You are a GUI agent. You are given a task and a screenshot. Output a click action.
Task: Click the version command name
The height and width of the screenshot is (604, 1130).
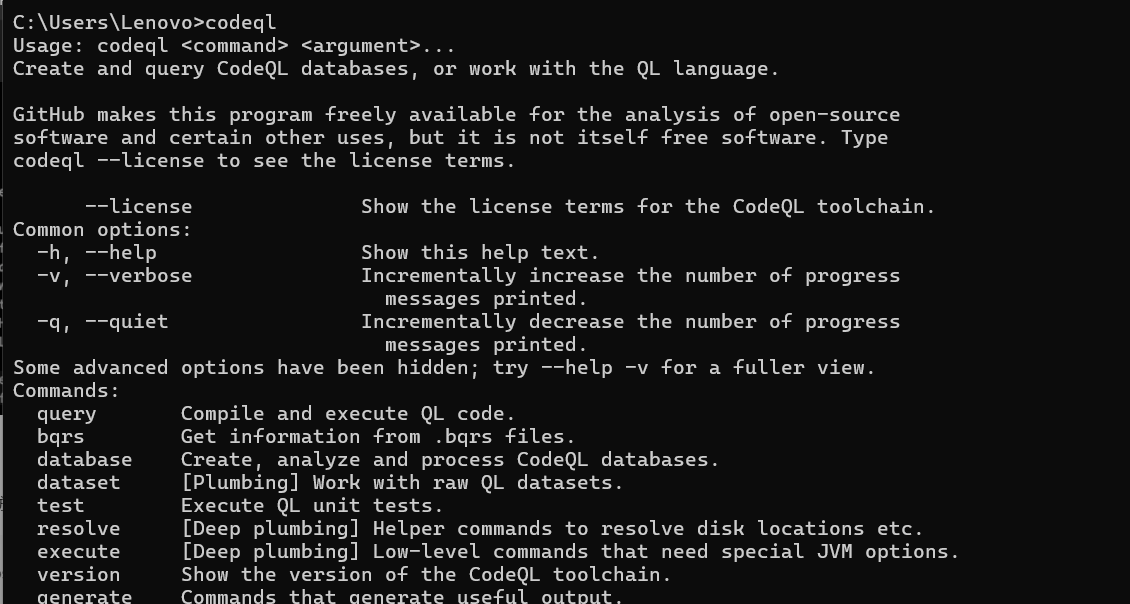(78, 575)
